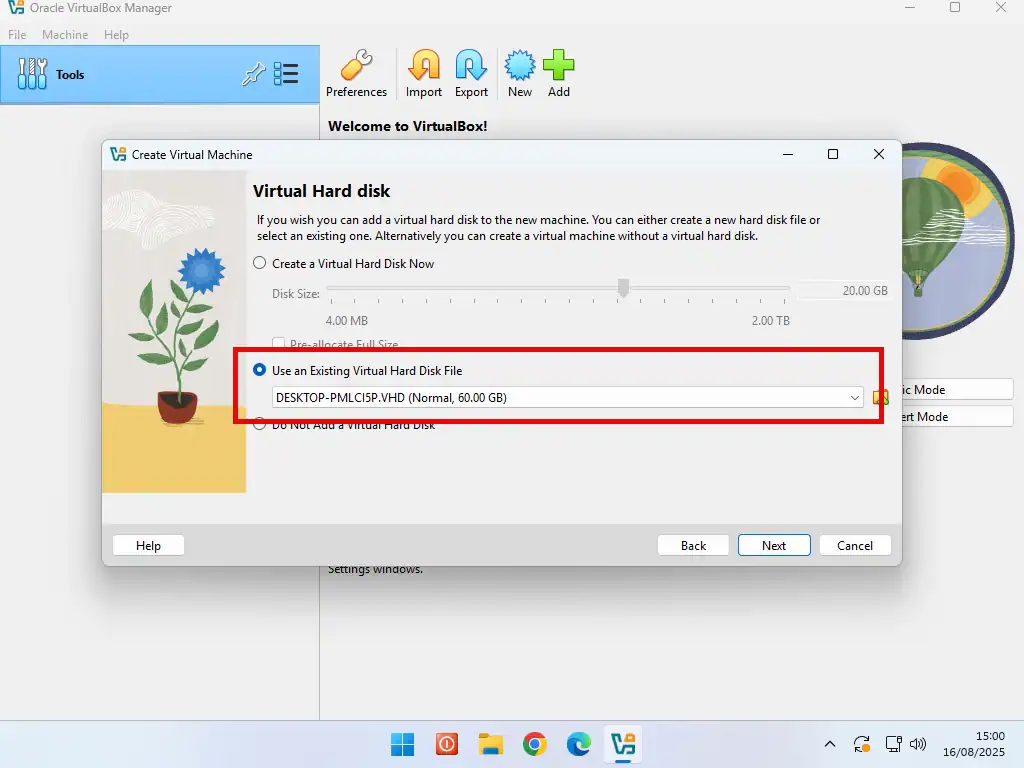This screenshot has width=1024, height=768.
Task: Open the Help menu in menu bar
Action: 116,35
